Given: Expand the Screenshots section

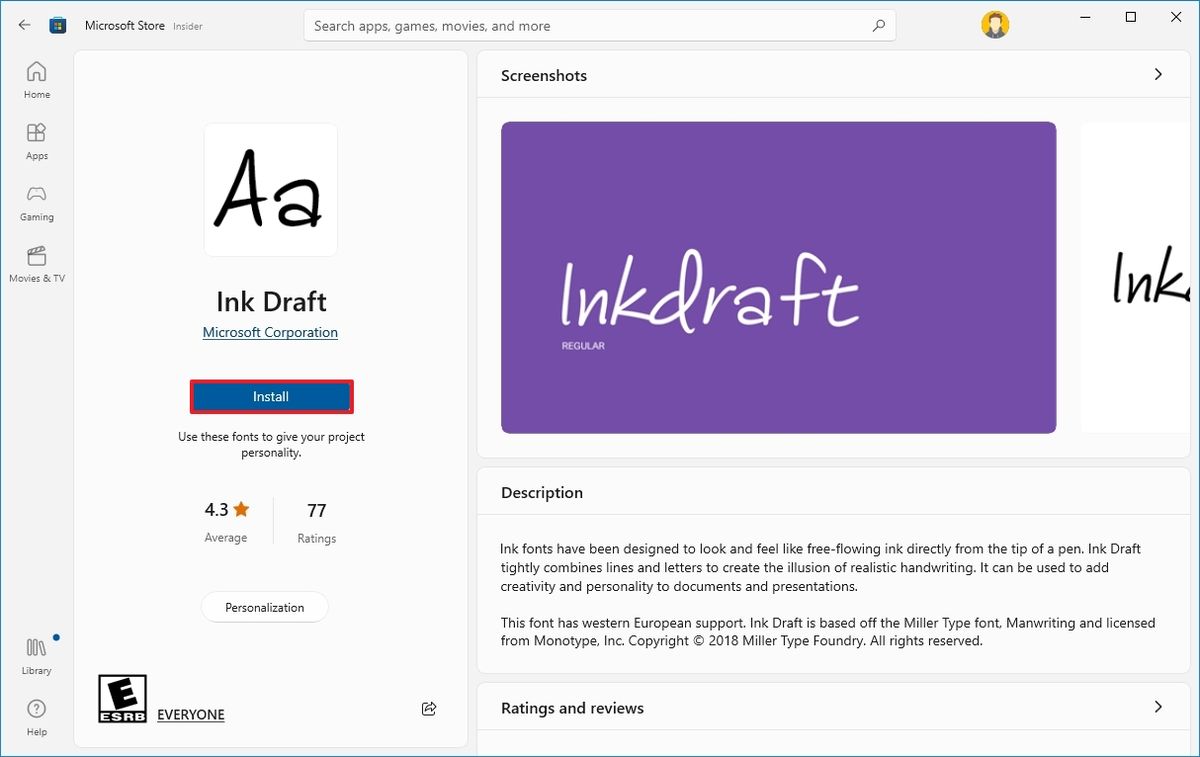Looking at the screenshot, I should tap(1158, 74).
